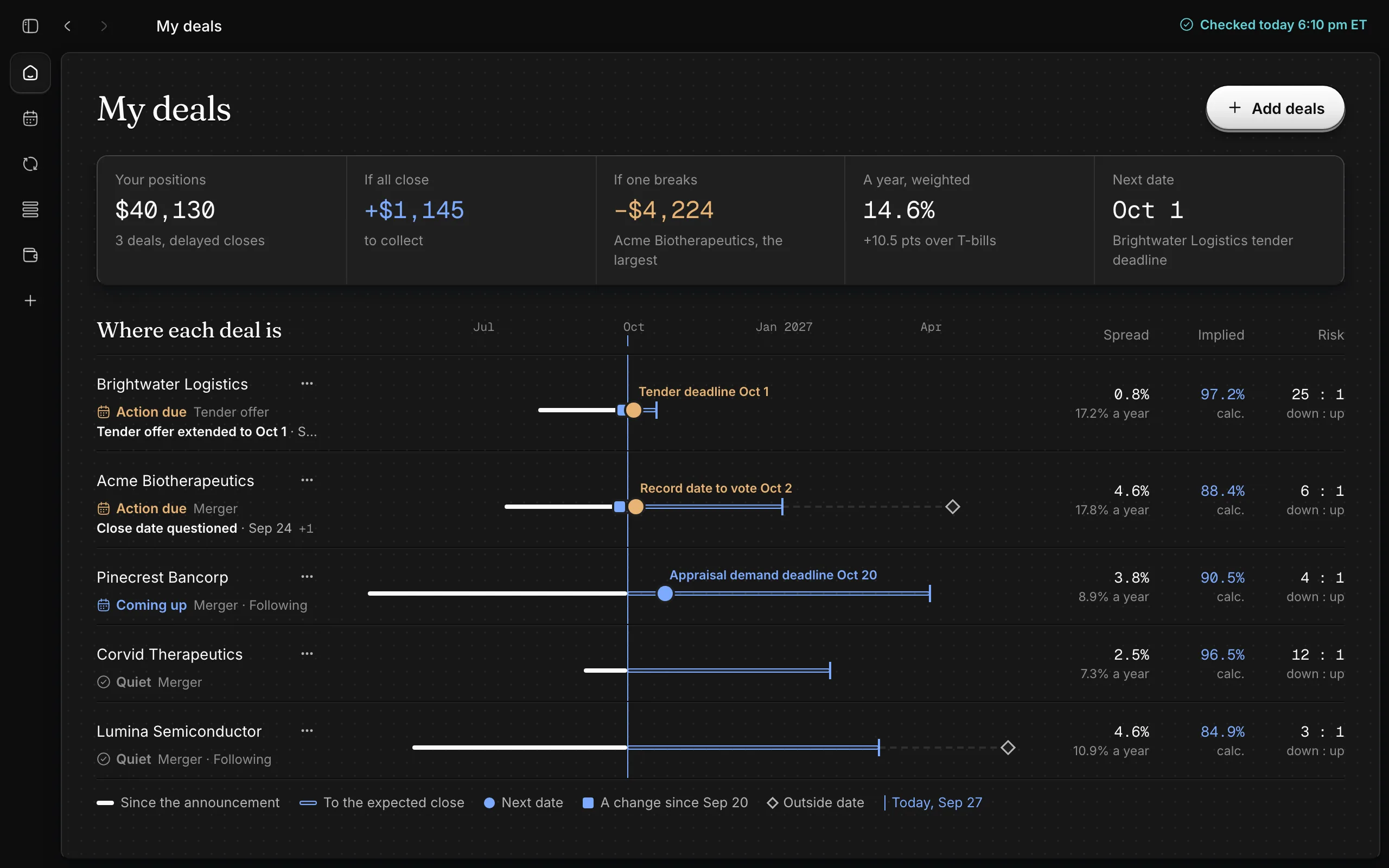
Task: Click Corvid spread 2.5% value
Action: point(1131,654)
